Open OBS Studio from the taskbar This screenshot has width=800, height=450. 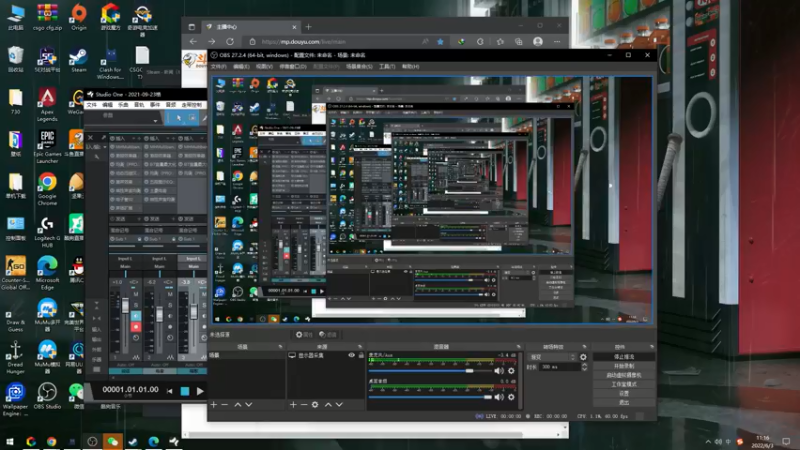click(92, 441)
